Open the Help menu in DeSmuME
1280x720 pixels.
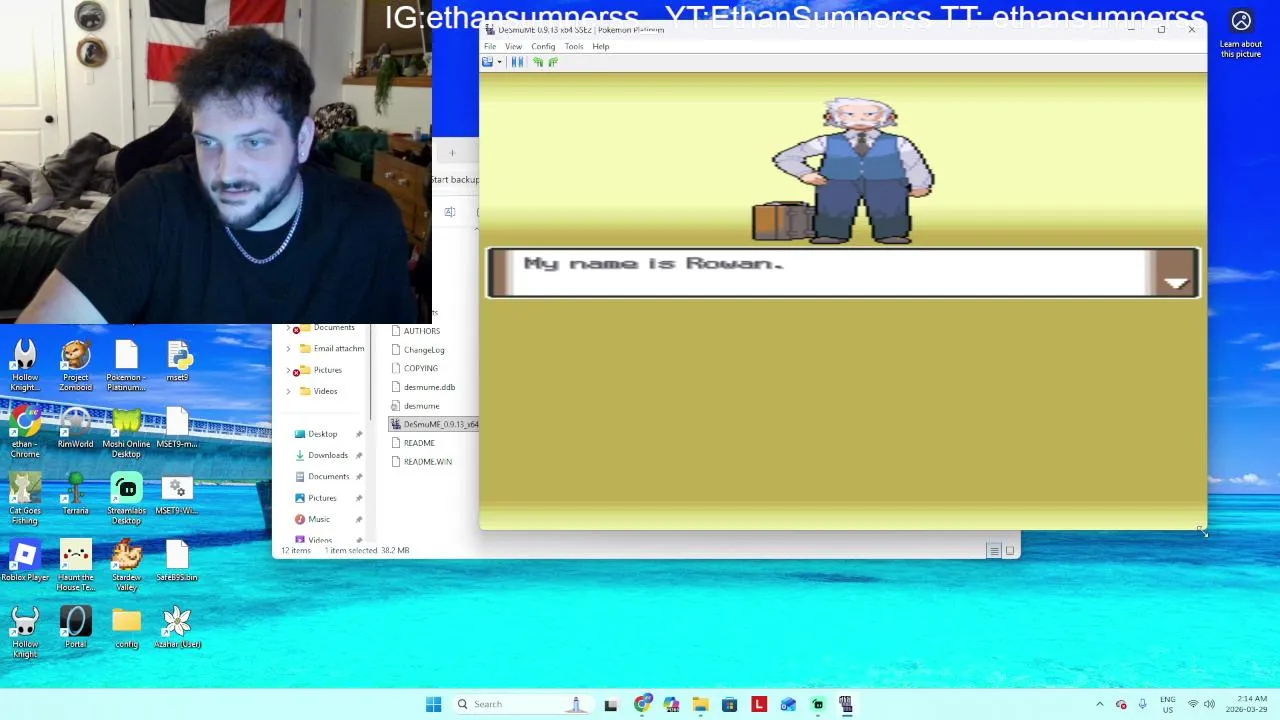(x=600, y=46)
